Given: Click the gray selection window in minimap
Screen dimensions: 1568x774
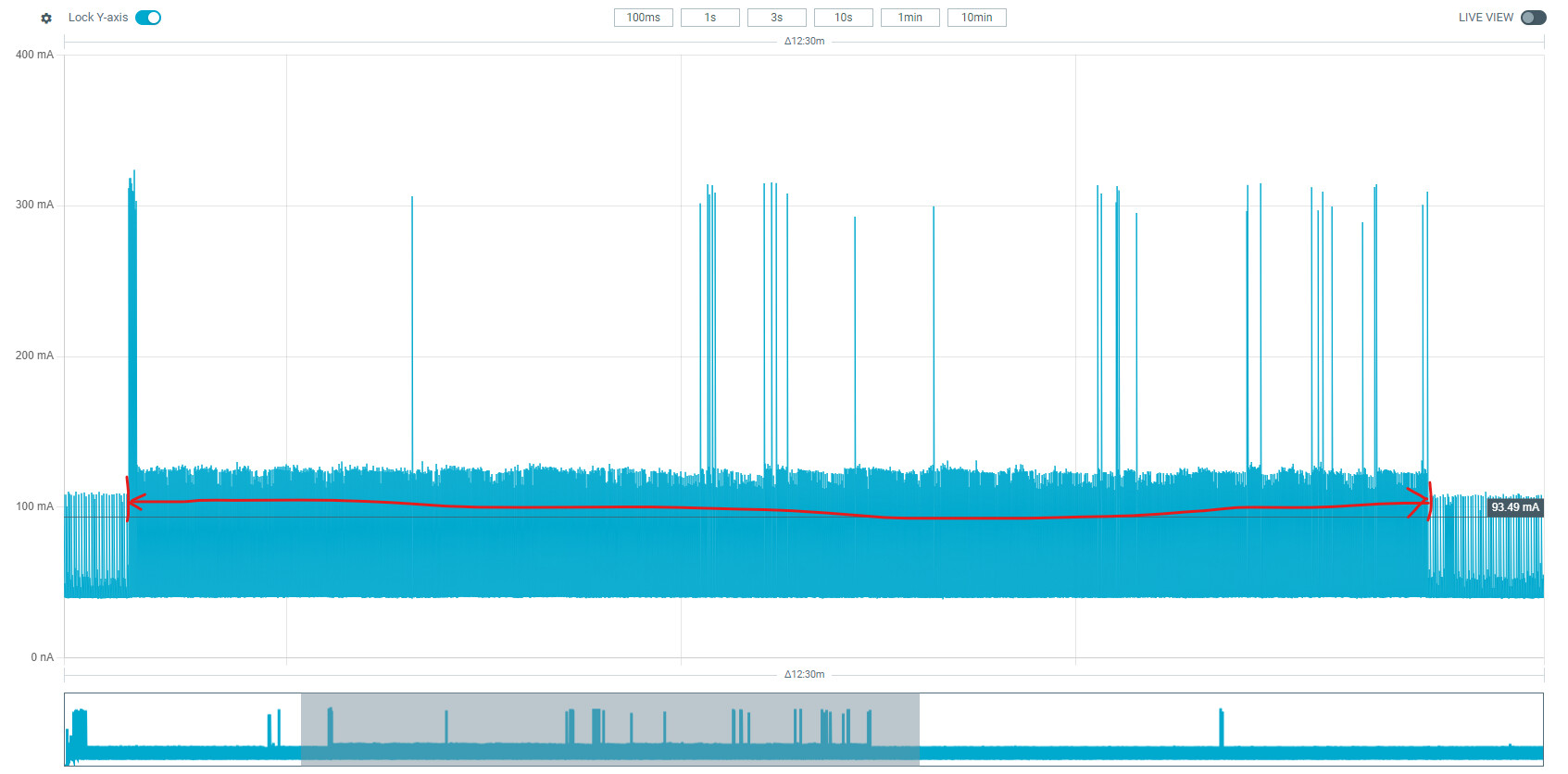Looking at the screenshot, I should tap(610, 729).
